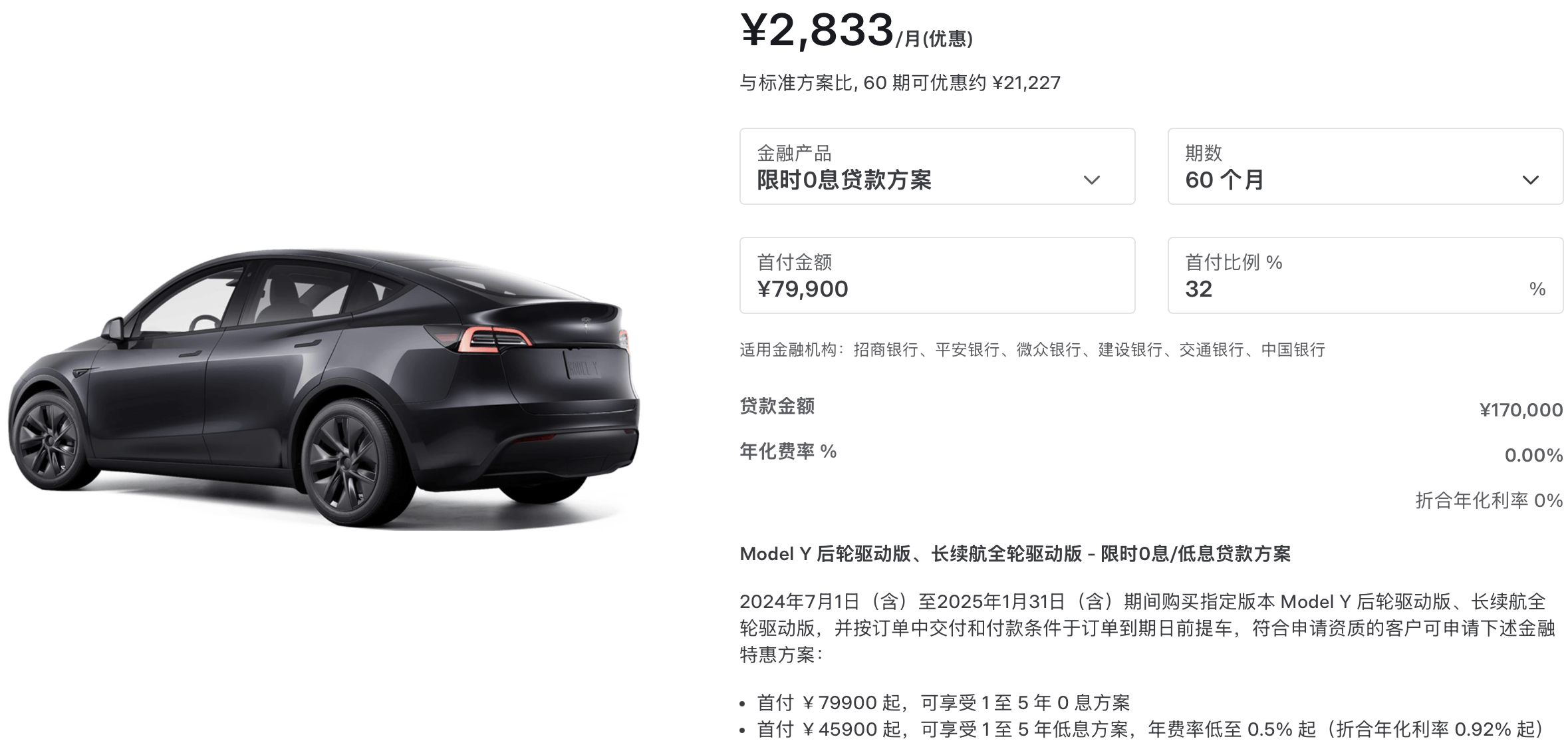
Task: Focus the 首付金额 ¥79,900 input field
Action: tap(937, 275)
